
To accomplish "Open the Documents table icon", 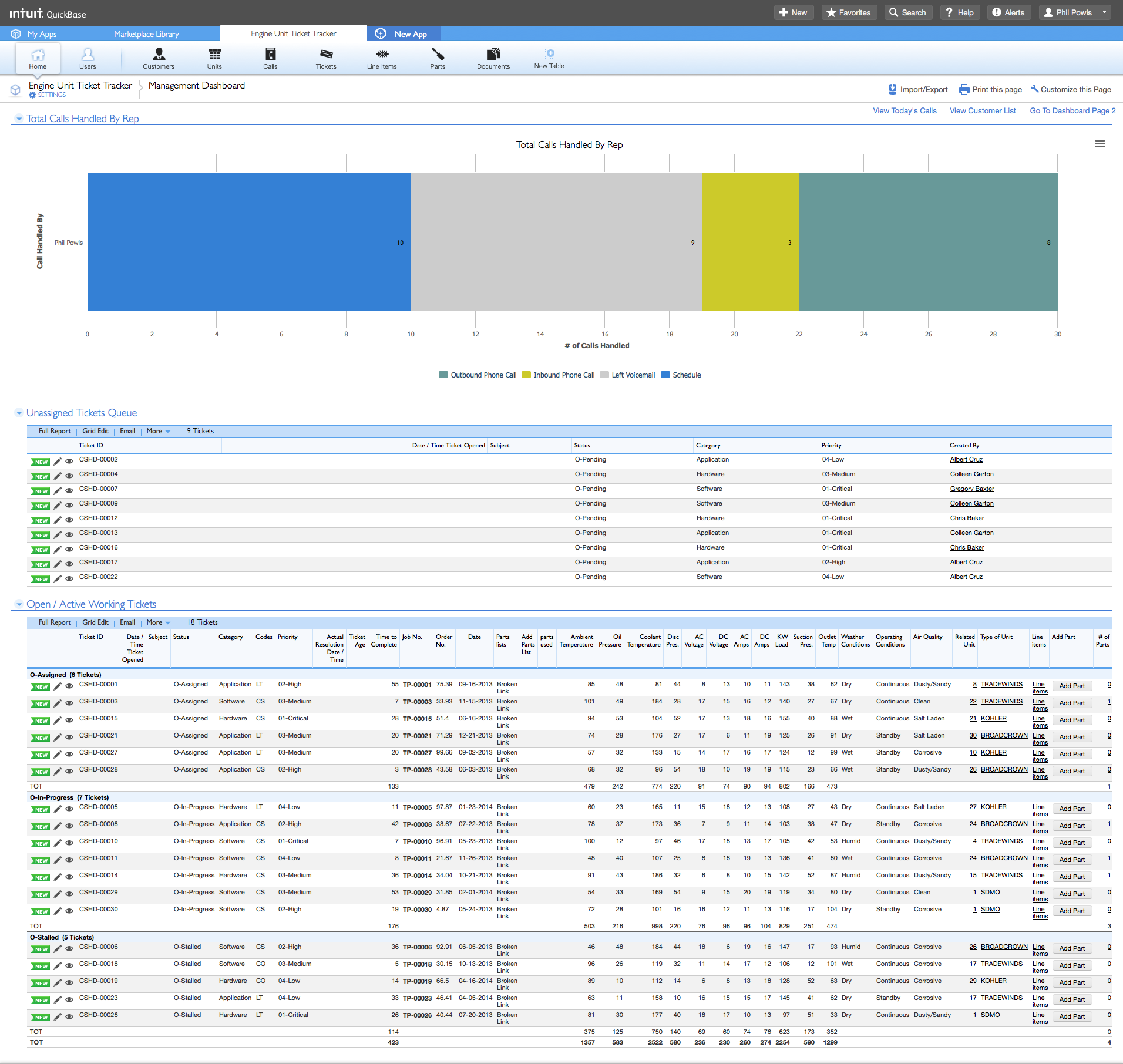I will click(493, 59).
